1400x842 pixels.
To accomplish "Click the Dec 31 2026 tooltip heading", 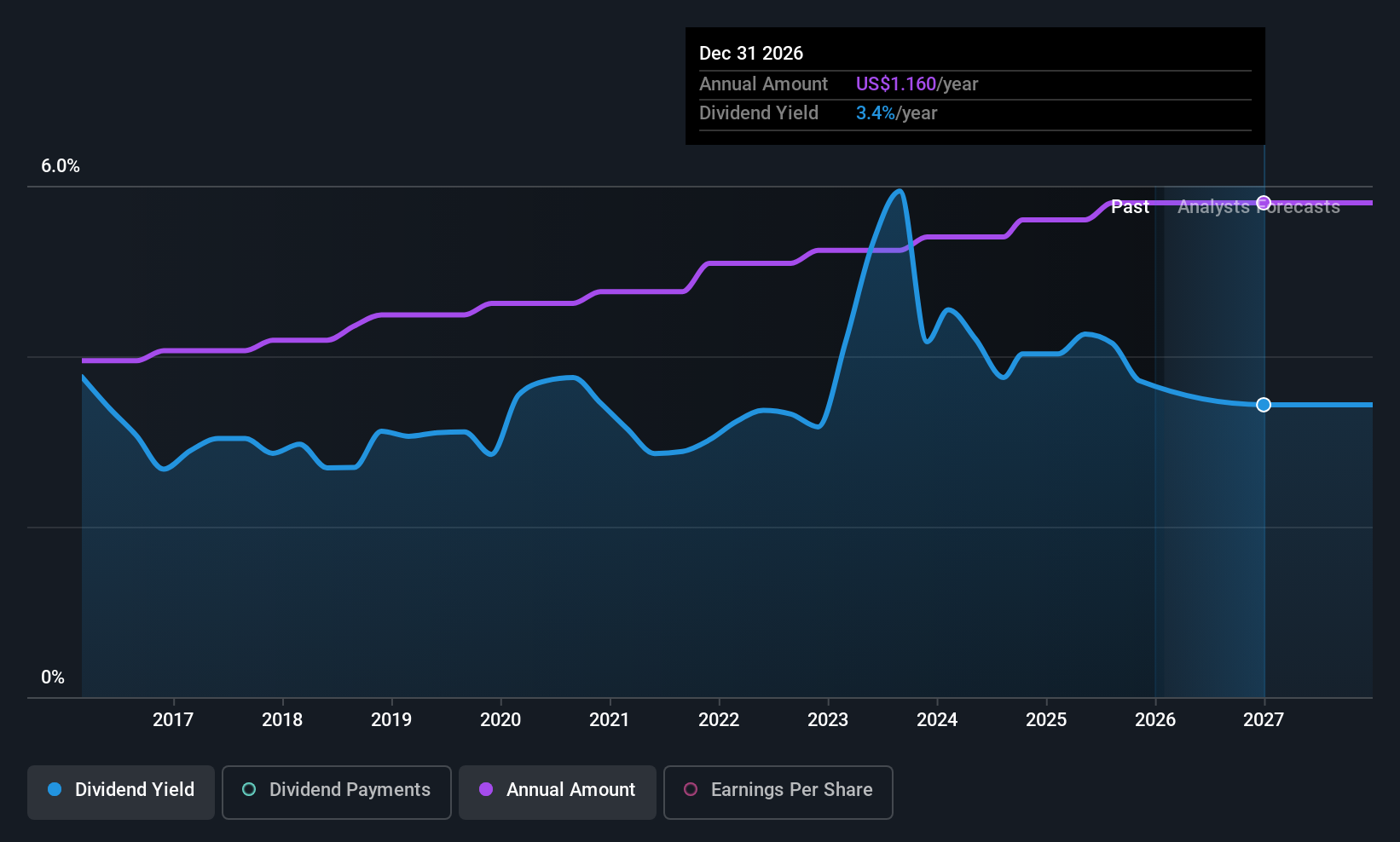I will click(x=751, y=53).
